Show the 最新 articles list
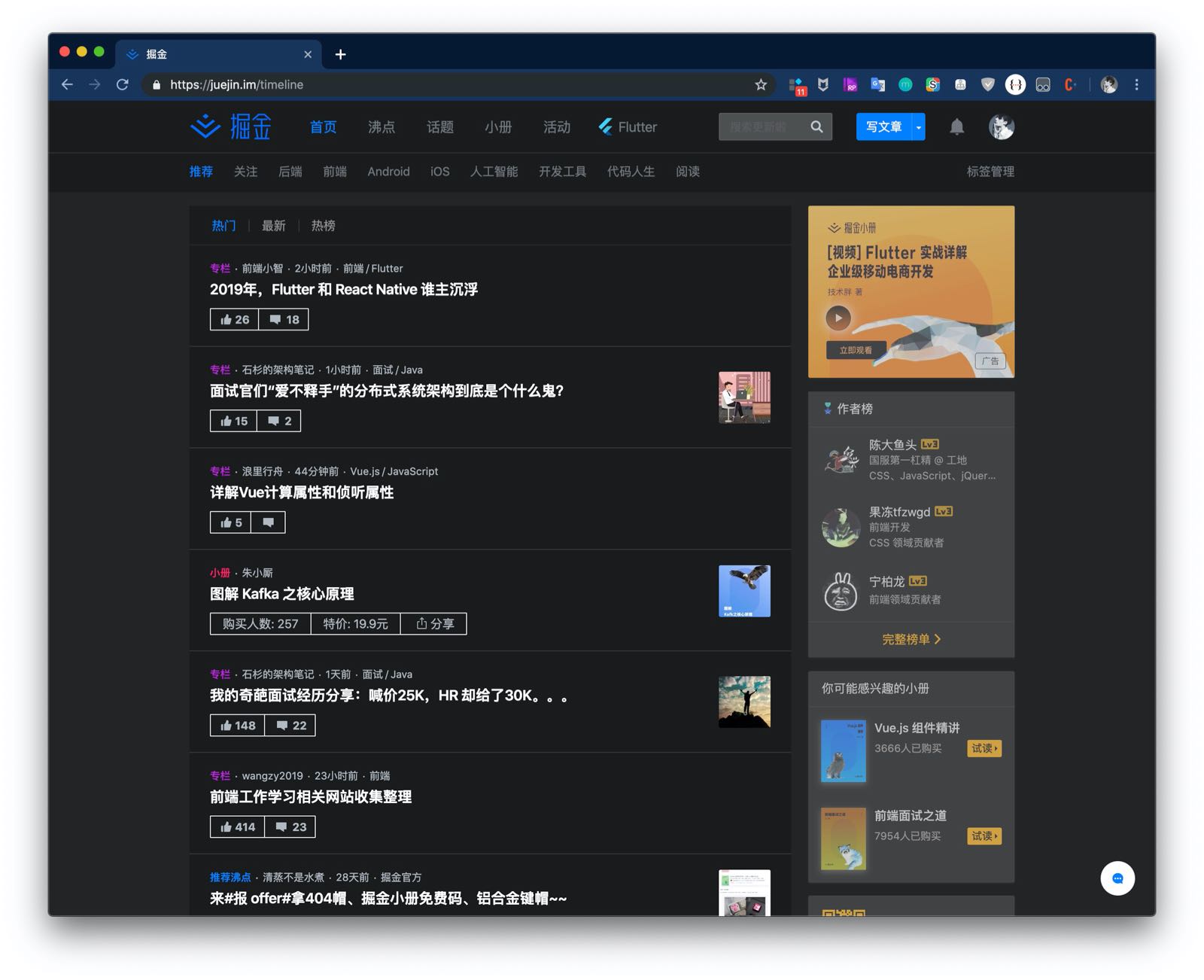Screen dimensions: 1204x980 274,226
